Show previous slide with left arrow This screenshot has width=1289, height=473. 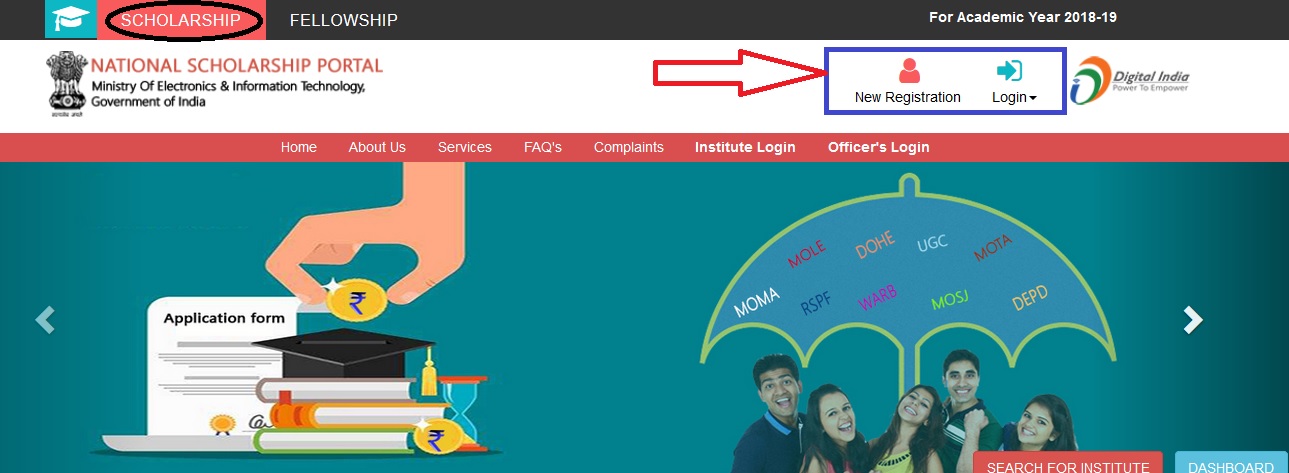point(45,319)
